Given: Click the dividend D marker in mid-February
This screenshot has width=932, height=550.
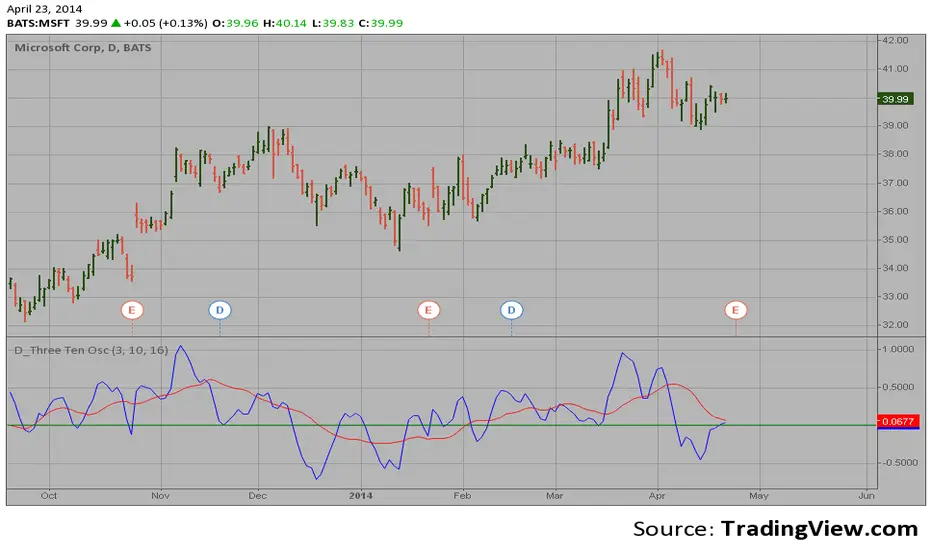Looking at the screenshot, I should coord(511,310).
